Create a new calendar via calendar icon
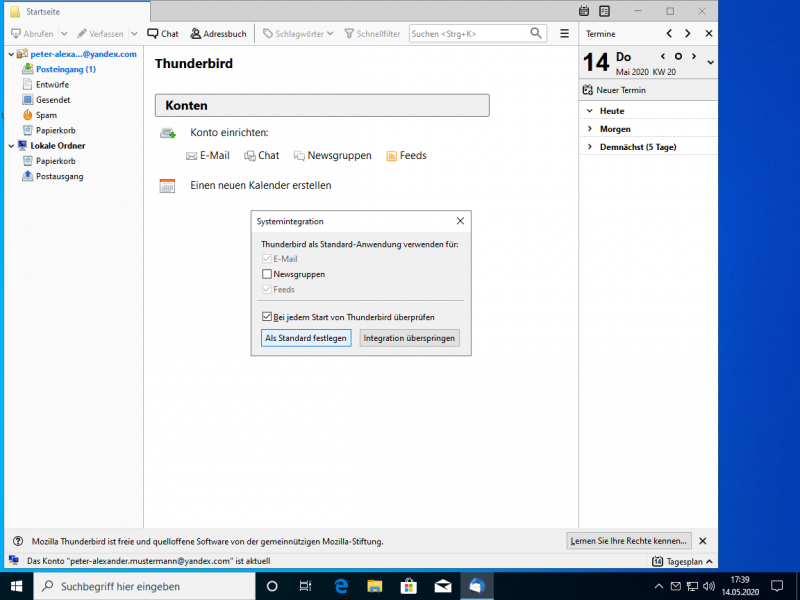The image size is (800, 600). (x=167, y=185)
